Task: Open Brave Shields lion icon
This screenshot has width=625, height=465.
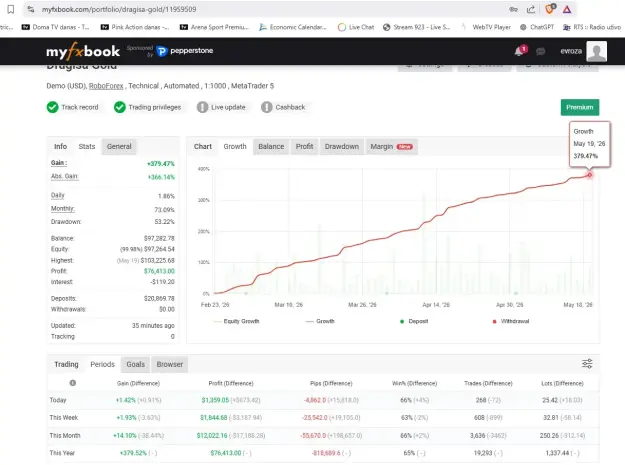Action: (x=550, y=9)
